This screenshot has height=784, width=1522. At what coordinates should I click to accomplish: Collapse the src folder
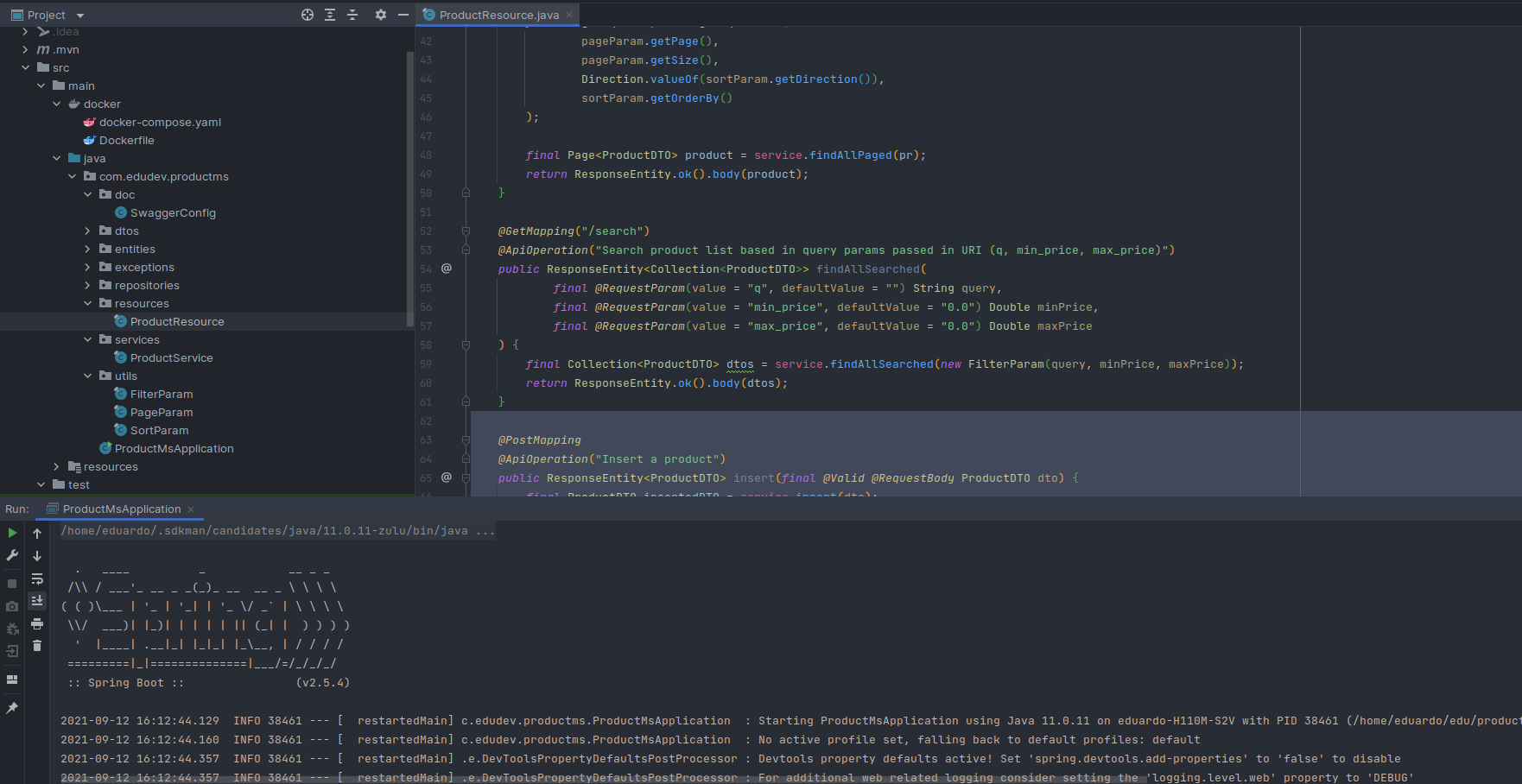coord(25,67)
